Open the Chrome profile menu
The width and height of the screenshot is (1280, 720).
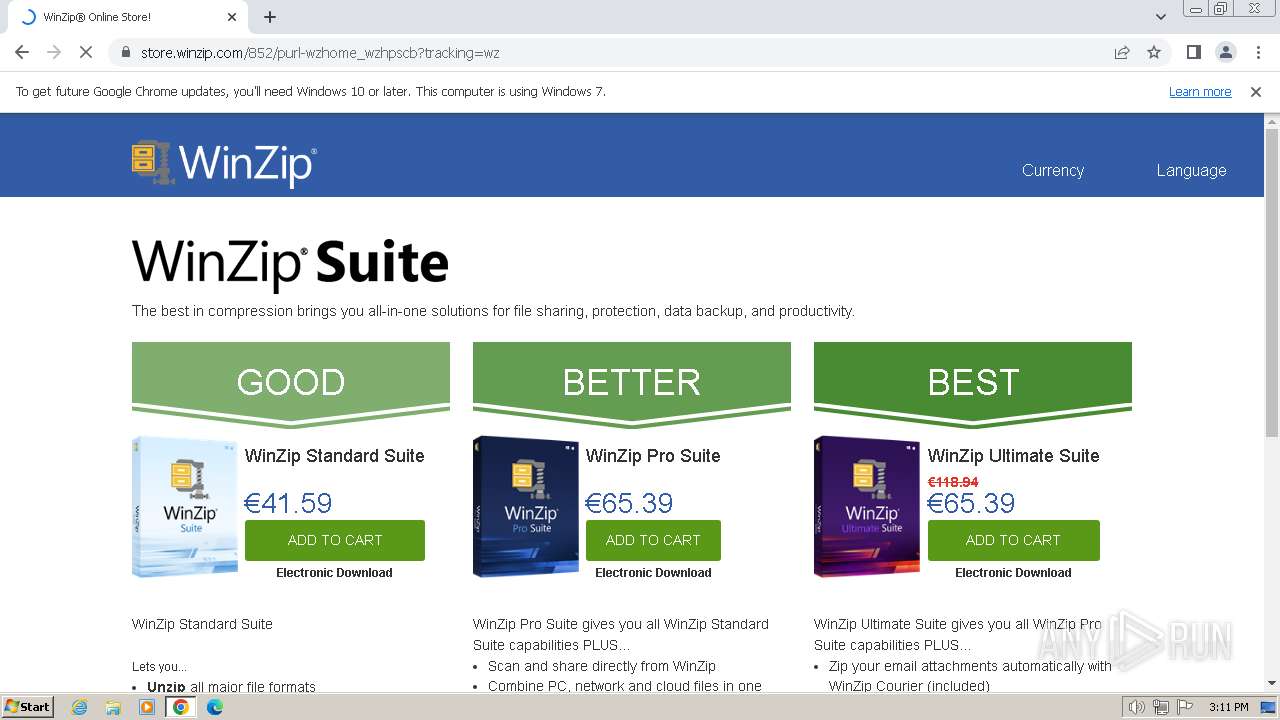click(1225, 52)
